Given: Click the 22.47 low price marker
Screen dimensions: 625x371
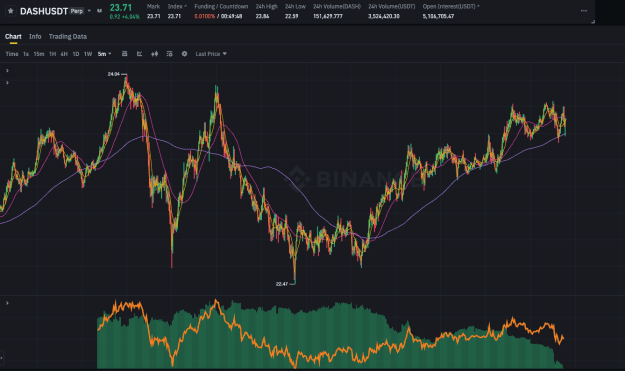Looking at the screenshot, I should (x=282, y=284).
